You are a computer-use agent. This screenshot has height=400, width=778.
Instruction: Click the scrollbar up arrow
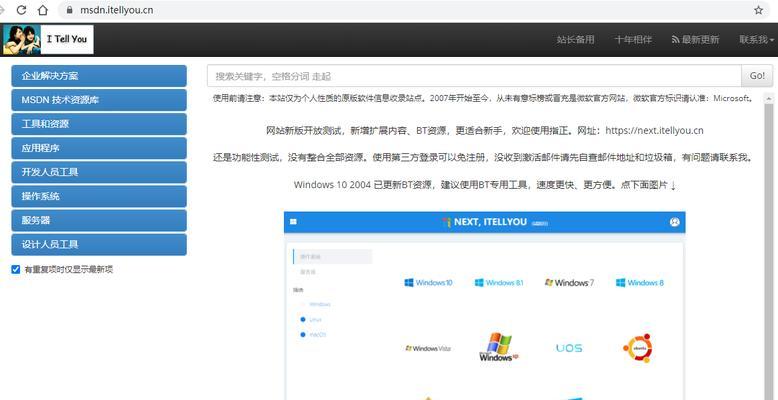click(x=769, y=99)
